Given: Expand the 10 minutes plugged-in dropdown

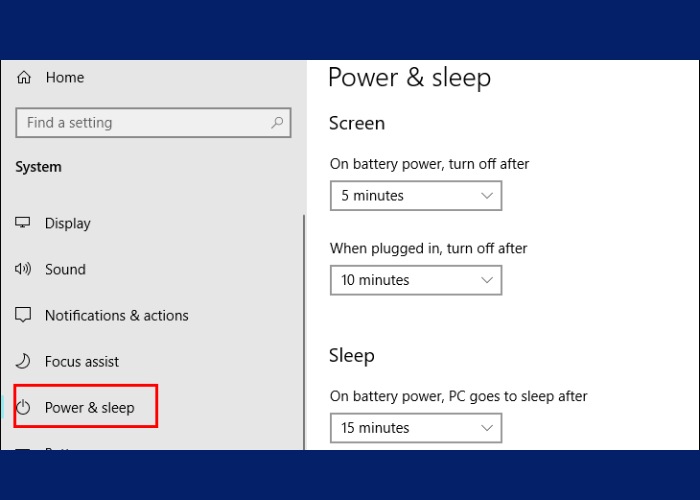Looking at the screenshot, I should tap(415, 280).
